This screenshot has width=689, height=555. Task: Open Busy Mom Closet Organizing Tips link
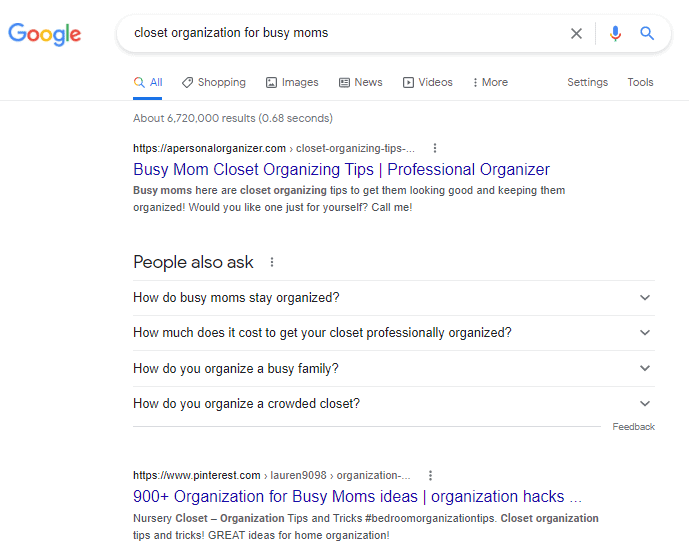click(x=341, y=170)
